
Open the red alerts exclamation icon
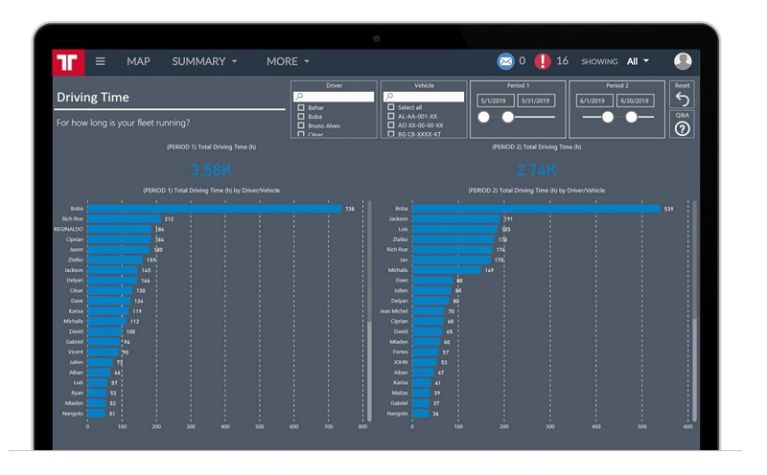click(542, 61)
